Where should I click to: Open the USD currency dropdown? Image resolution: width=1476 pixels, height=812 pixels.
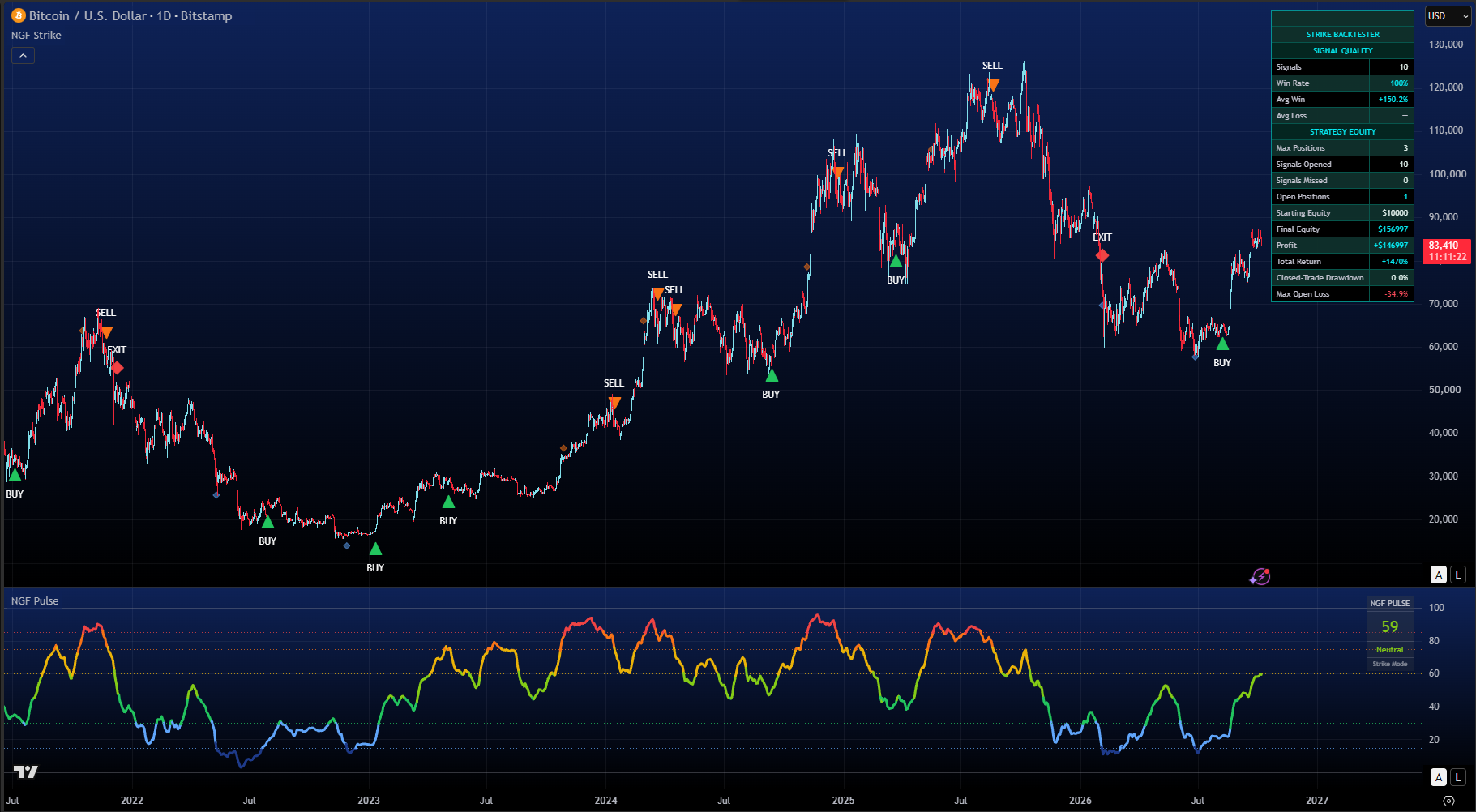pos(1448,16)
